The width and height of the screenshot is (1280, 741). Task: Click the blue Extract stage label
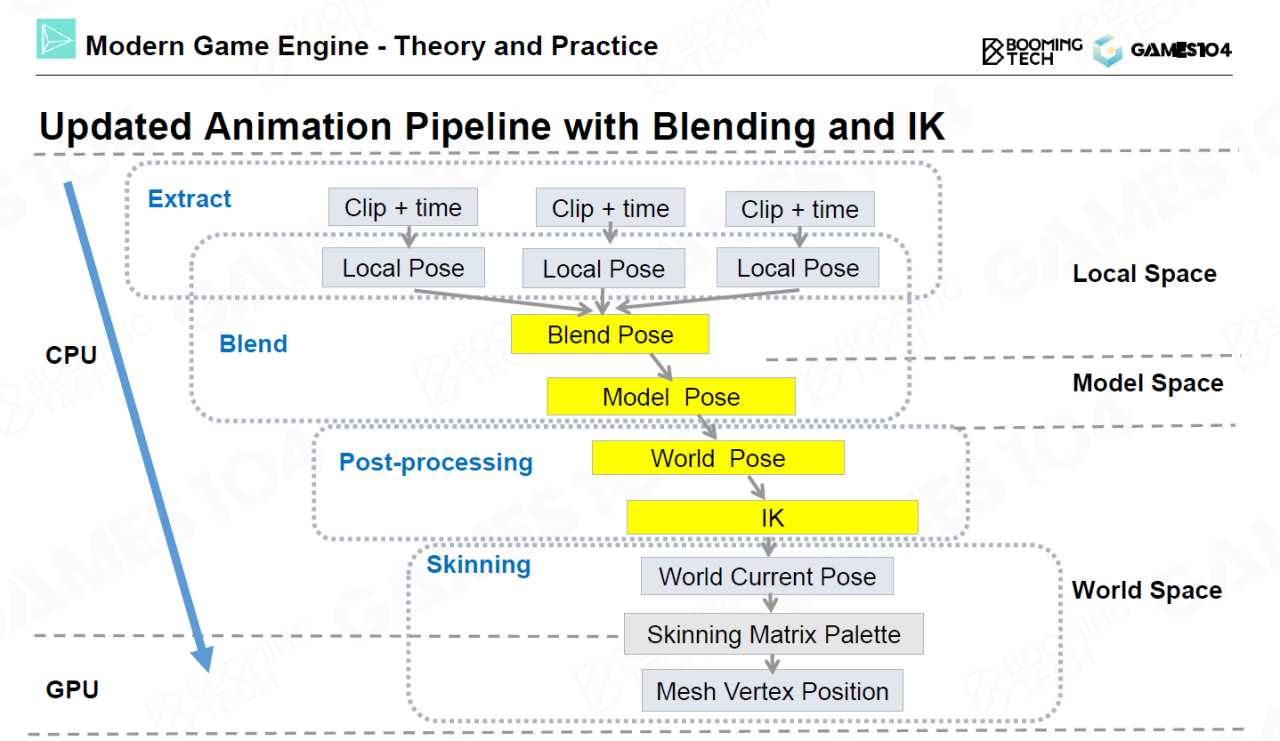[x=189, y=199]
